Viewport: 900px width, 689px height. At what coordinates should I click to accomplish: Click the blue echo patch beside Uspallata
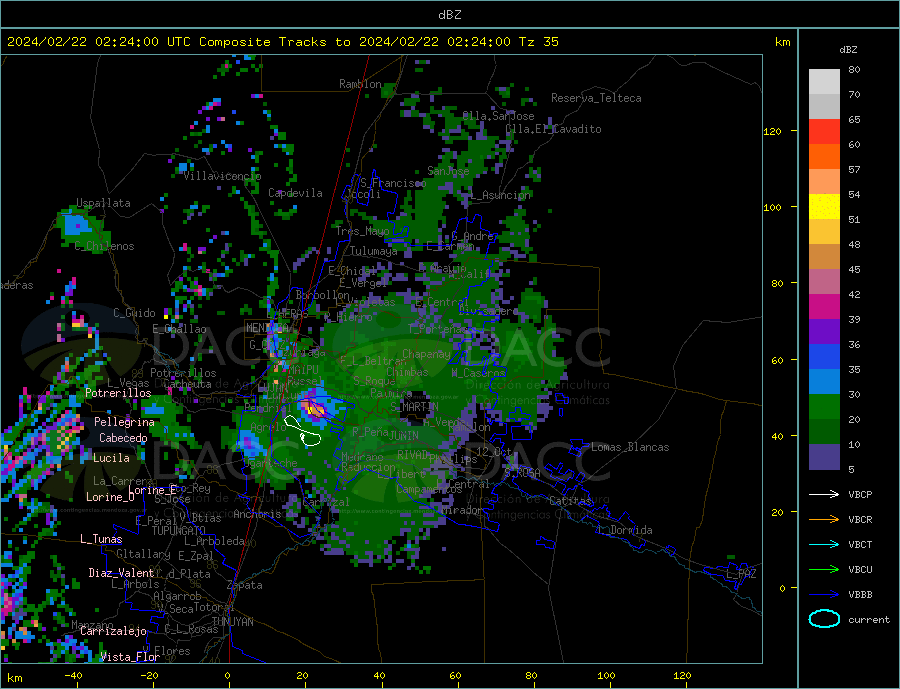click(x=76, y=224)
